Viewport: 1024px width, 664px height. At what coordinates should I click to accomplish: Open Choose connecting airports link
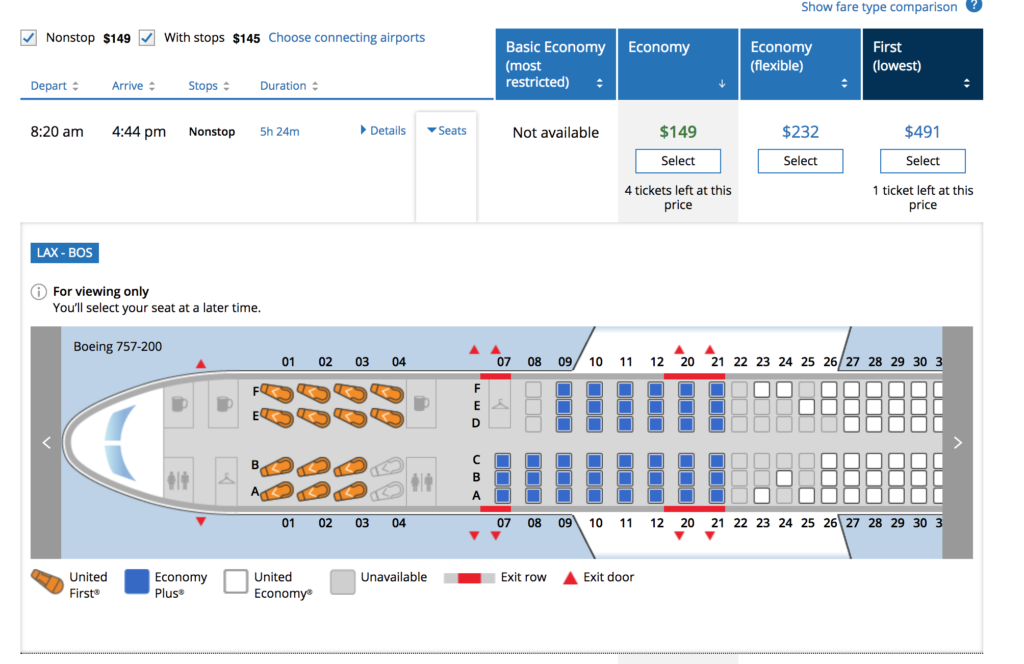(x=346, y=38)
